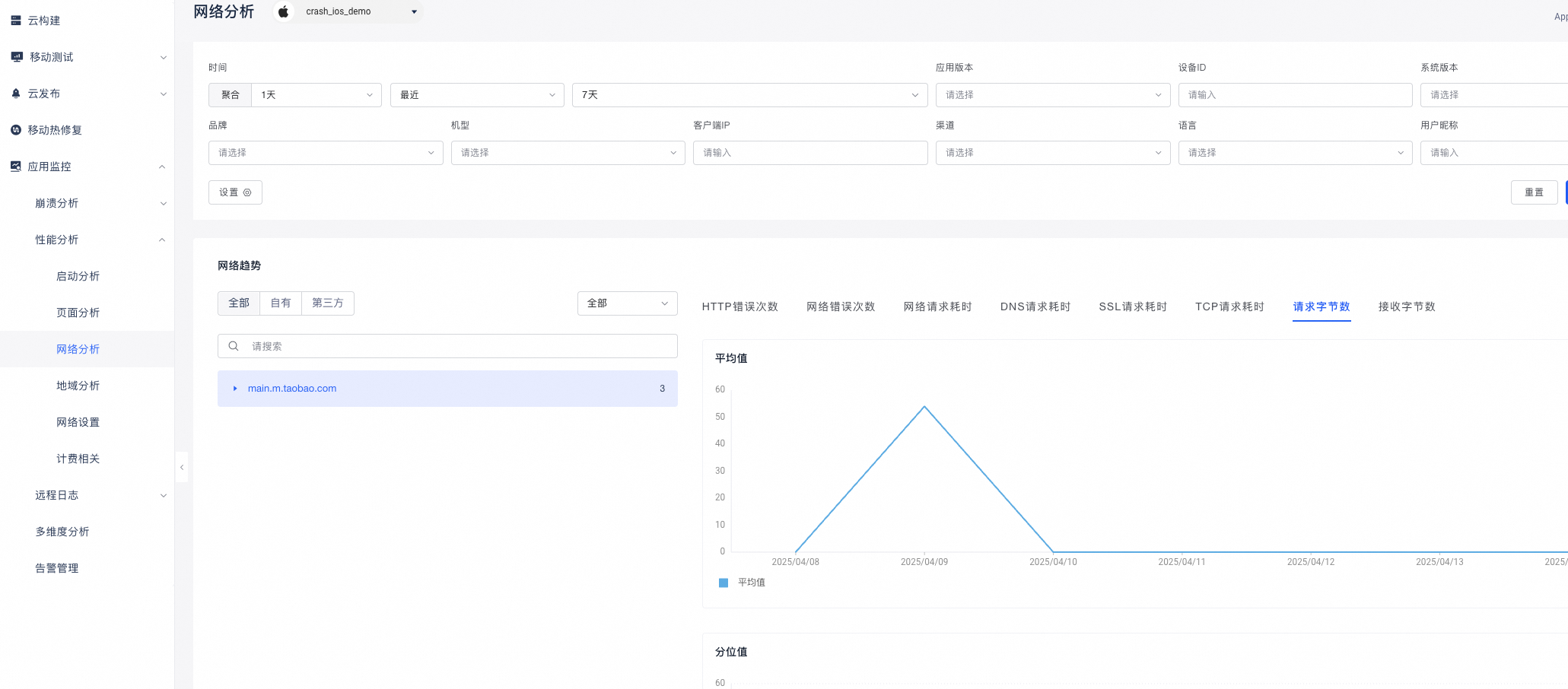Viewport: 1568px width, 689px height.
Task: Open 计费相关 in the sidebar
Action: click(78, 459)
